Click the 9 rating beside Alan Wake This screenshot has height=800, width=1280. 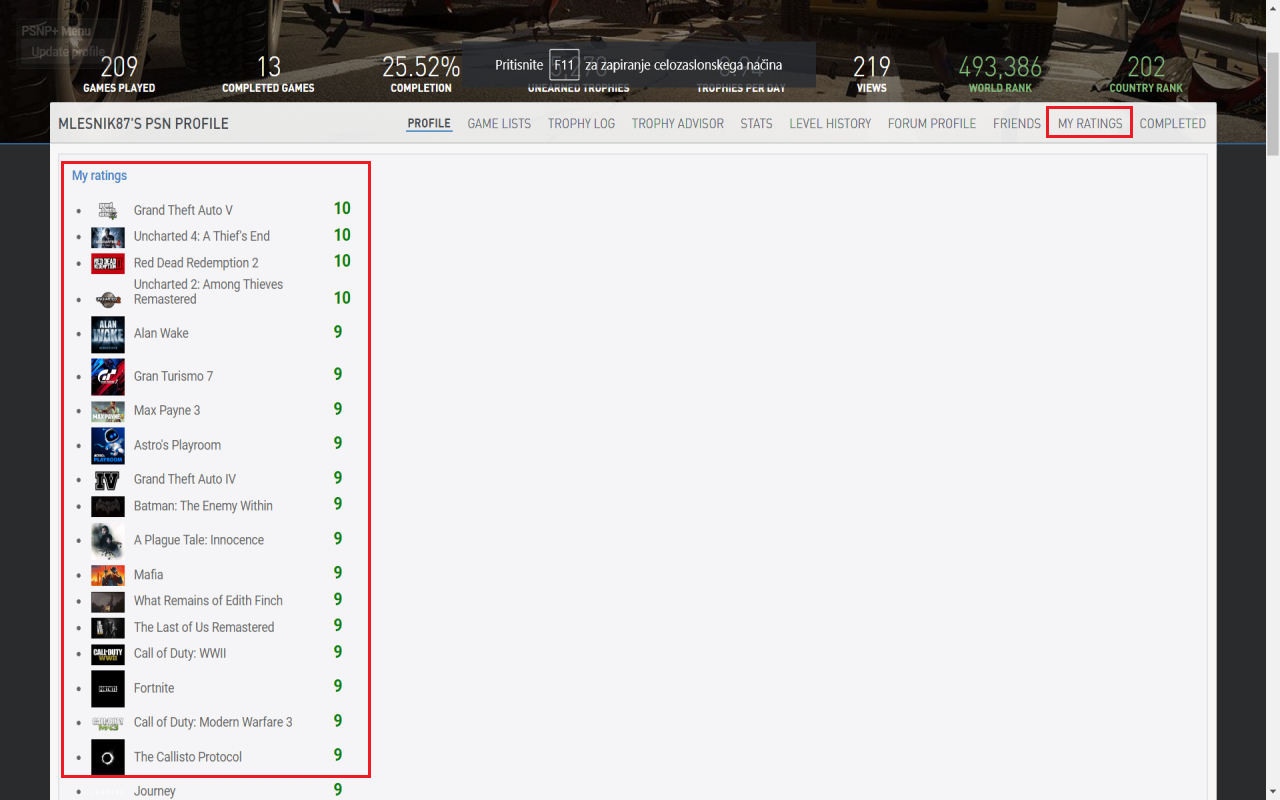pyautogui.click(x=338, y=332)
